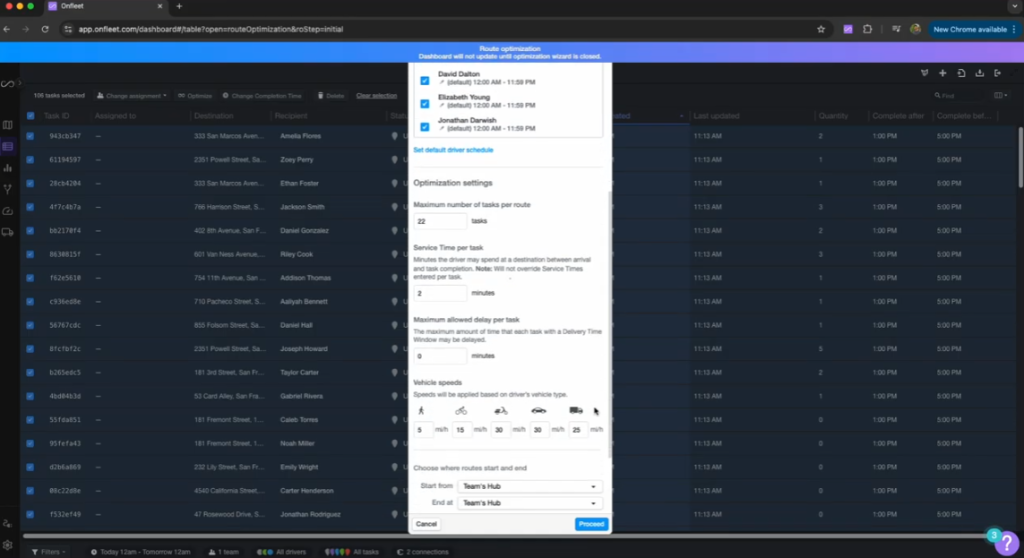
Task: Sort by the Task ID column header
Action: 56,116
